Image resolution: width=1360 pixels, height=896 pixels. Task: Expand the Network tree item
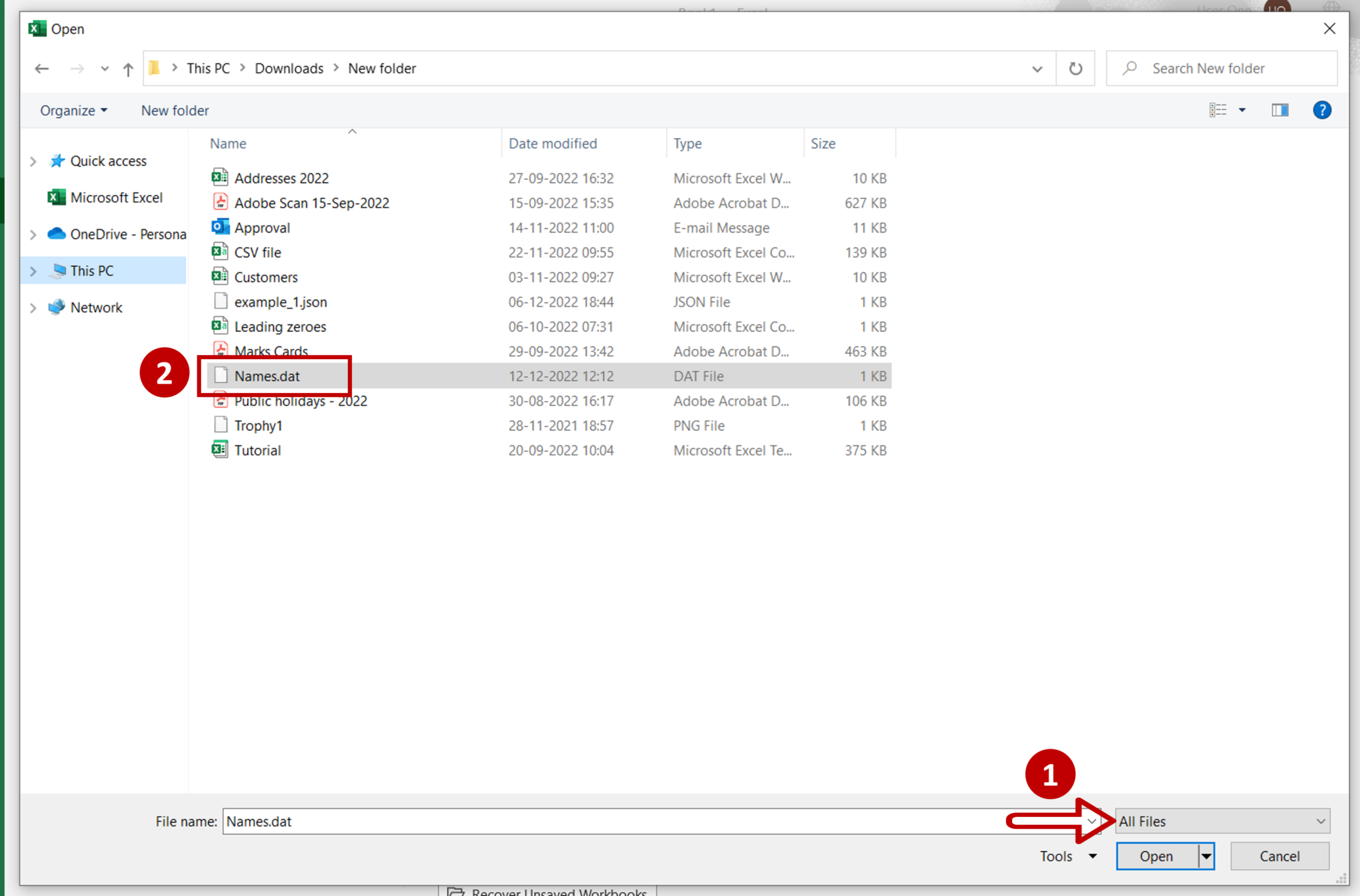33,307
